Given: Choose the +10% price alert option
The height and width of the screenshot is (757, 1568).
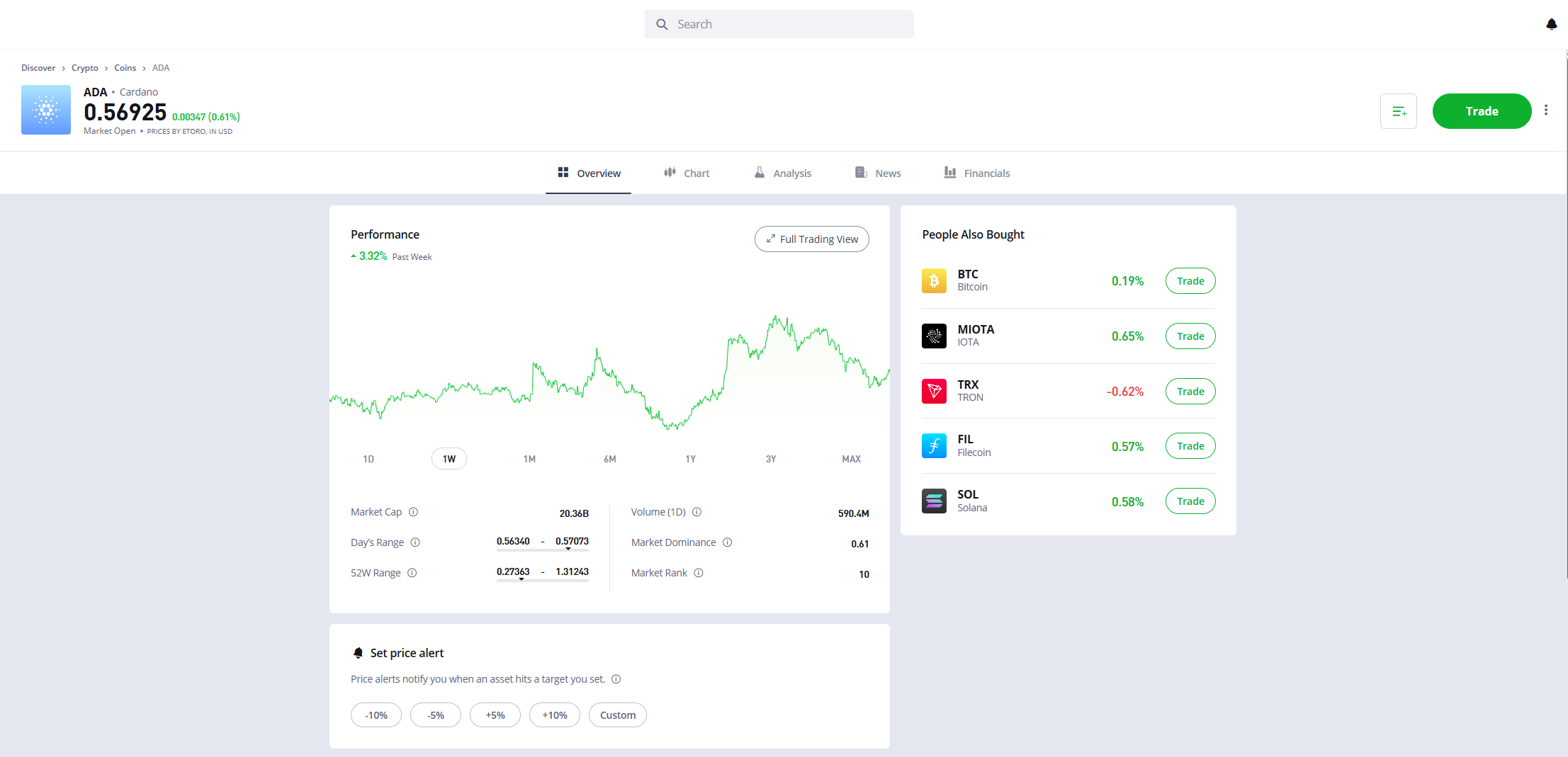Looking at the screenshot, I should [555, 715].
